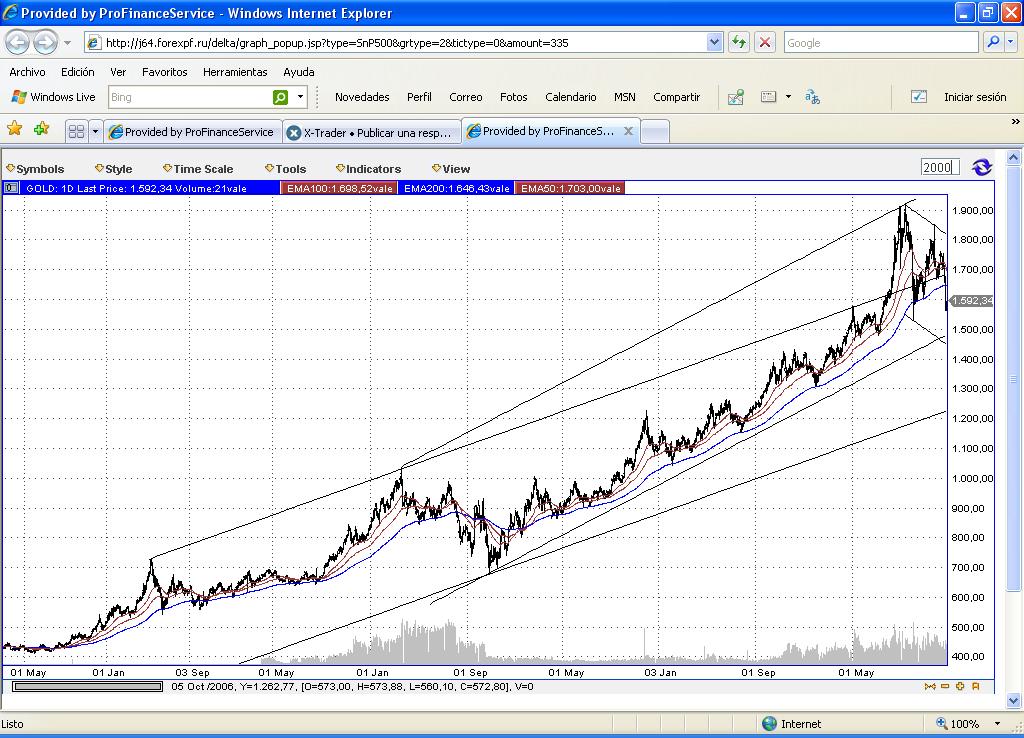Image resolution: width=1024 pixels, height=738 pixels.
Task: Toggle the EMA200 indicator label
Action: click(x=456, y=188)
